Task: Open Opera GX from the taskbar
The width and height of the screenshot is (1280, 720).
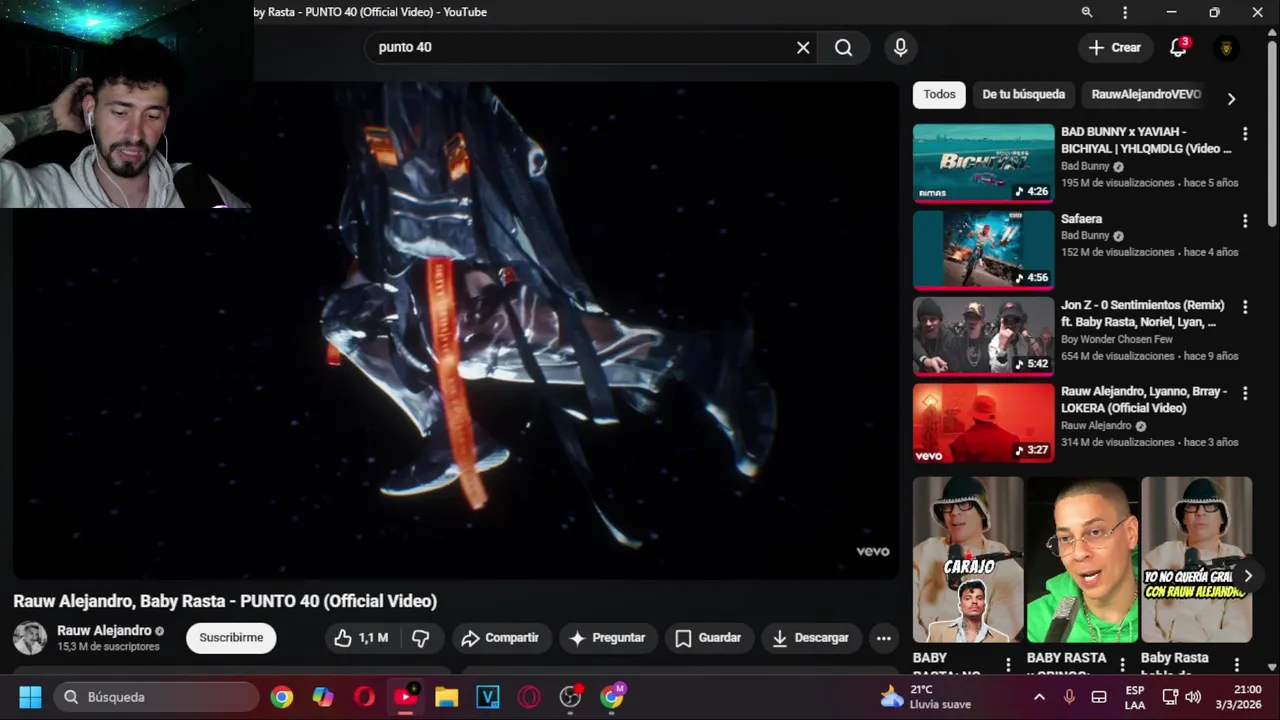Action: pyautogui.click(x=529, y=697)
